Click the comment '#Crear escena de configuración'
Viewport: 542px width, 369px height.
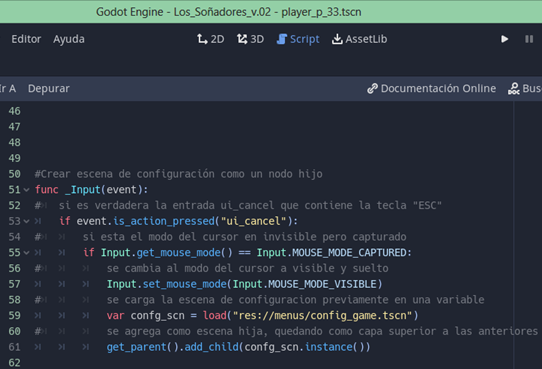[x=124, y=174]
